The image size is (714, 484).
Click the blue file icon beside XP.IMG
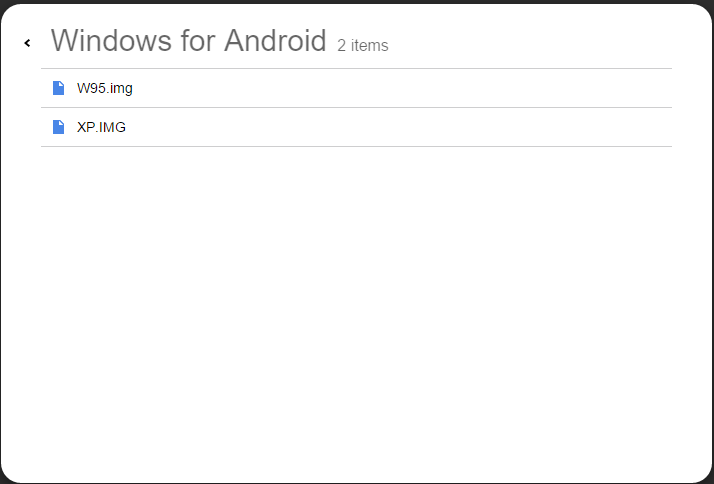pyautogui.click(x=58, y=127)
